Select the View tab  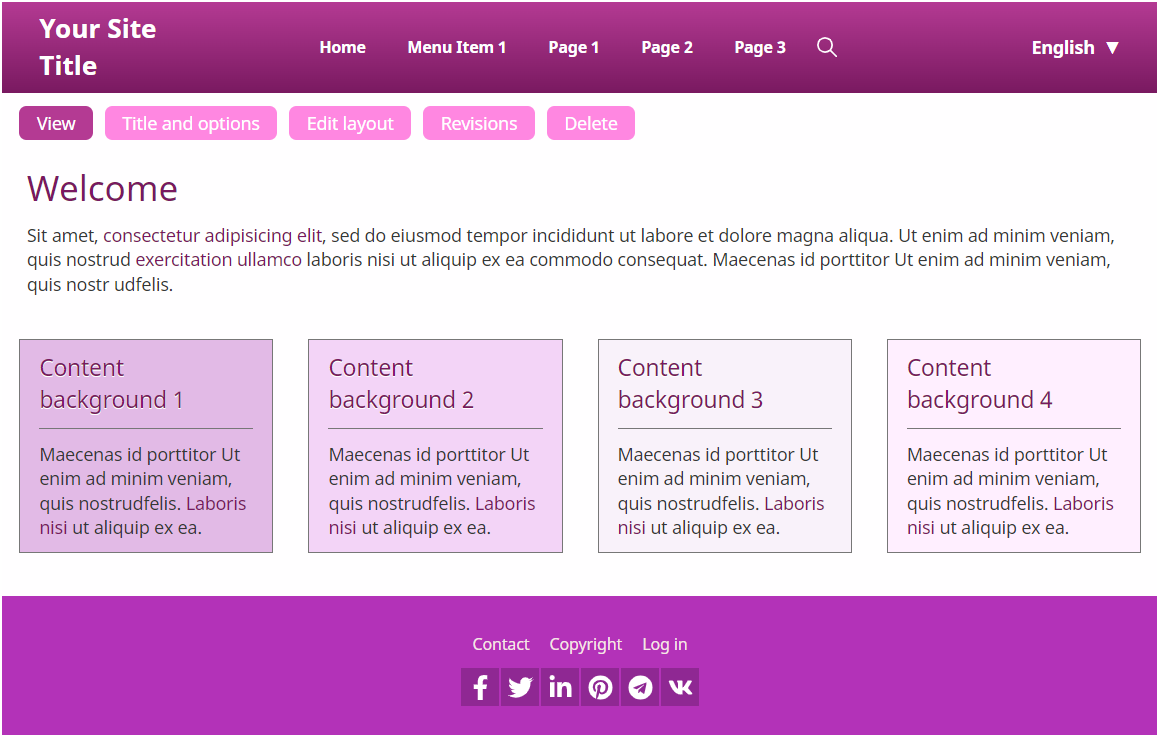[56, 123]
